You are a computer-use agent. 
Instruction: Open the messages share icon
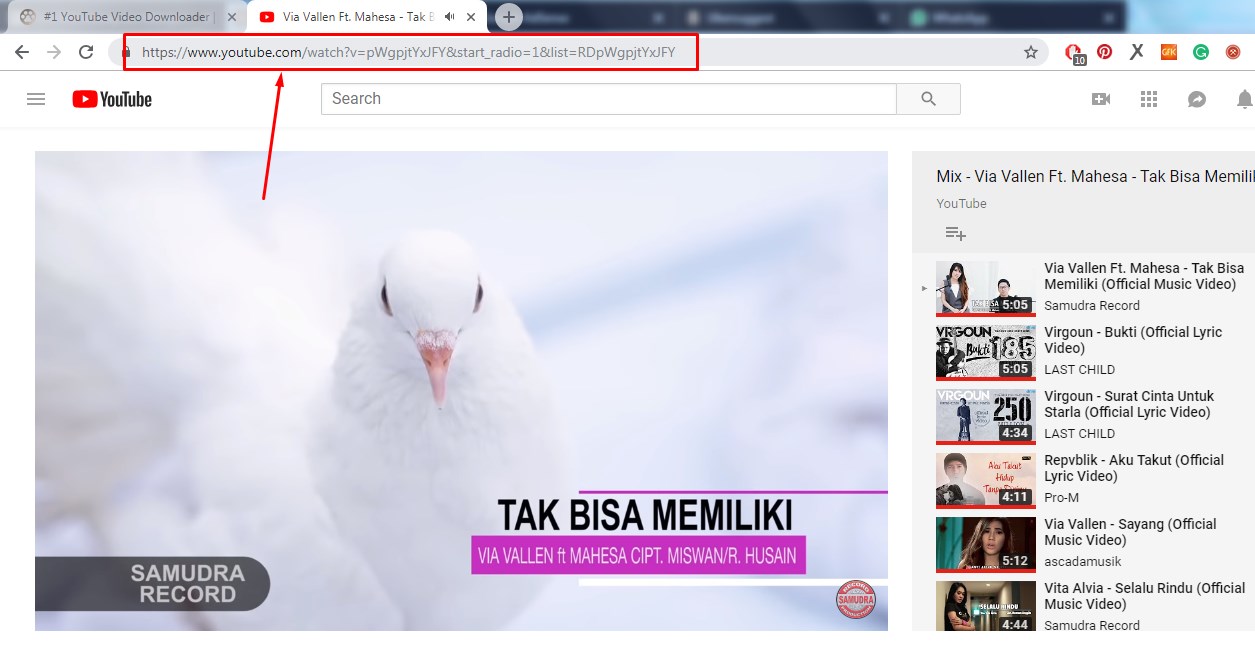pos(1197,99)
